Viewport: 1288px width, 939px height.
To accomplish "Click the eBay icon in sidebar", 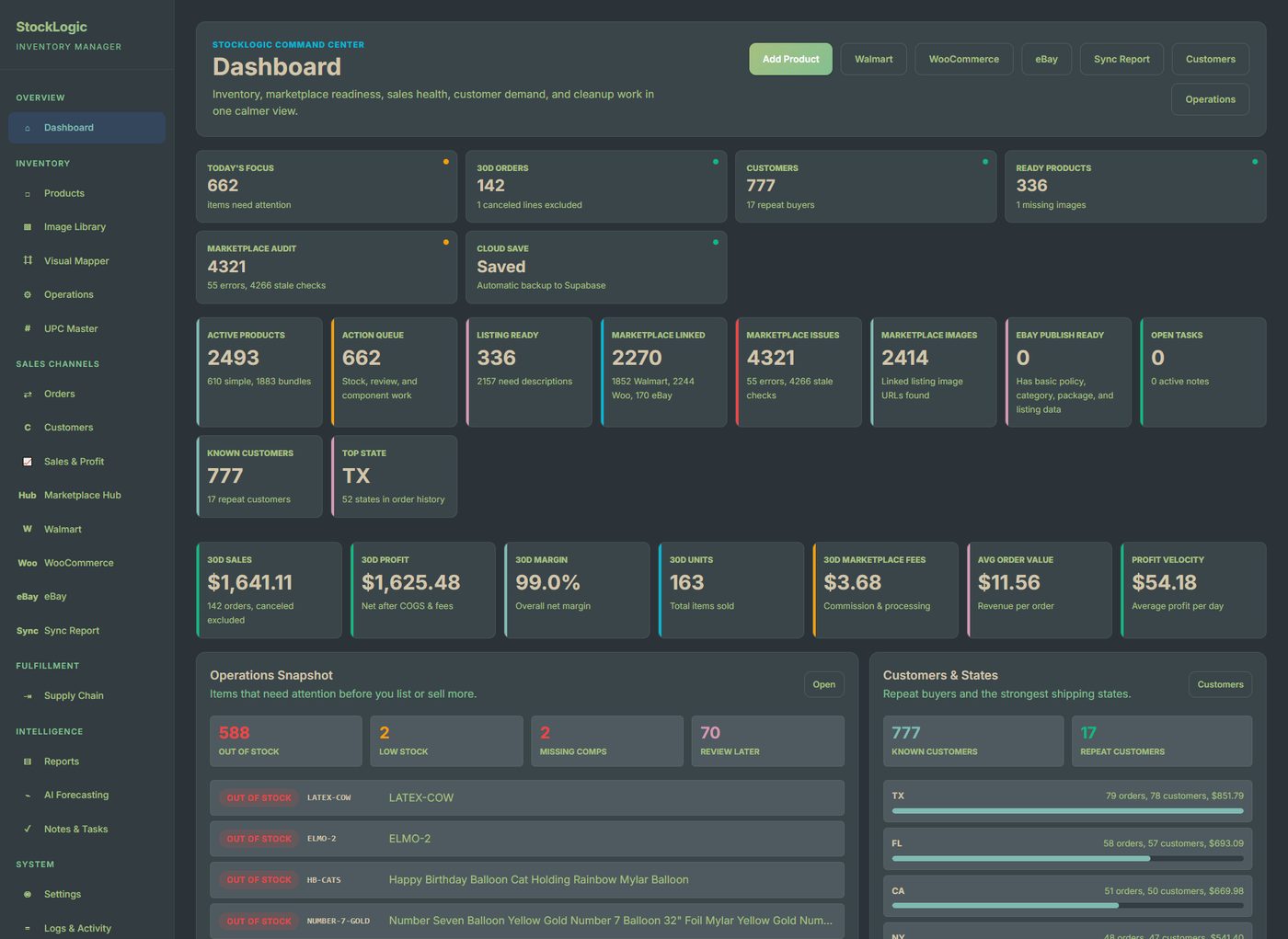I will [x=28, y=597].
